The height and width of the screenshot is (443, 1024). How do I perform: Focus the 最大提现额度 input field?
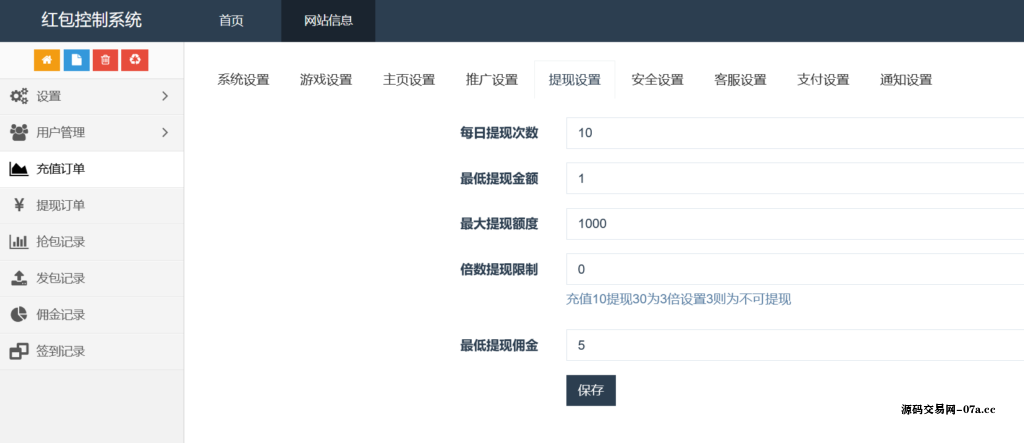(795, 224)
